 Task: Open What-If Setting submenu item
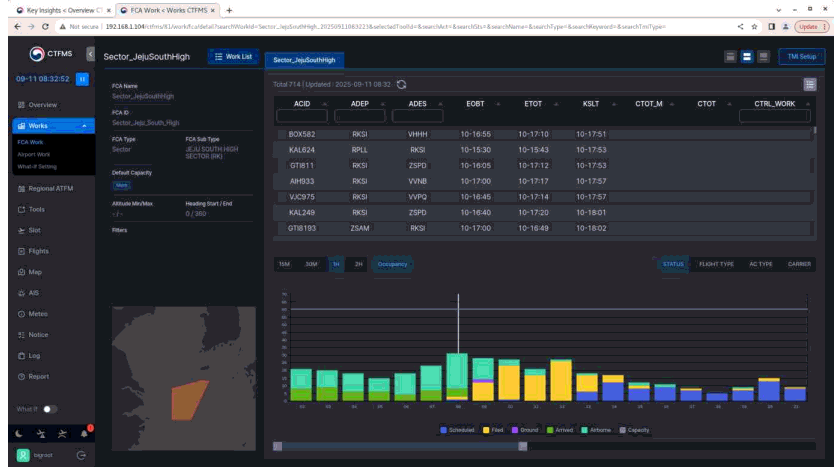(x=36, y=167)
